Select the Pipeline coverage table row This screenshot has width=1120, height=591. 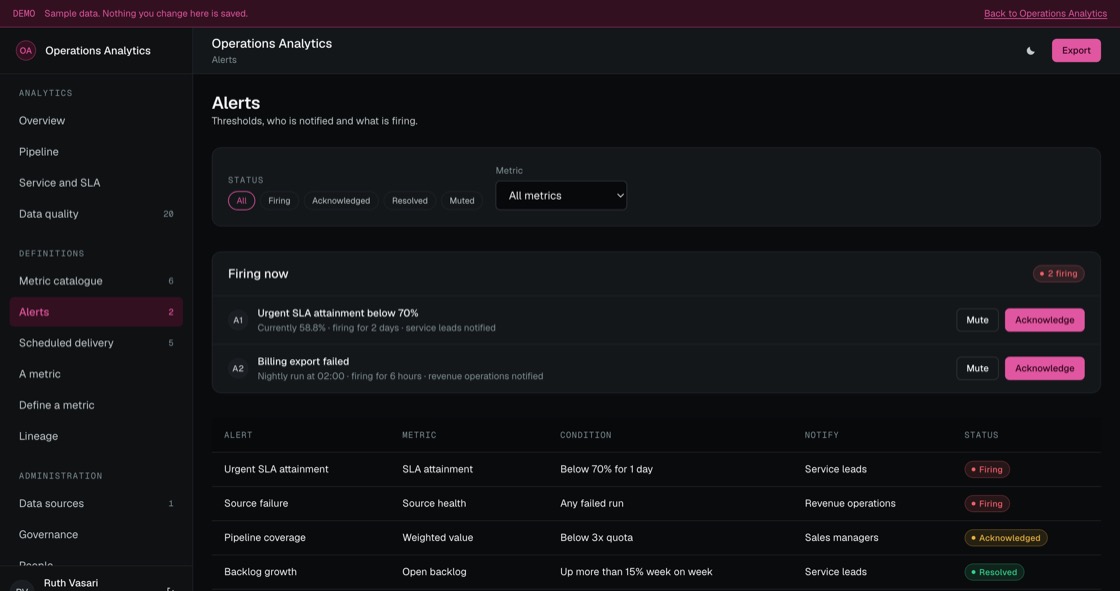pos(656,538)
